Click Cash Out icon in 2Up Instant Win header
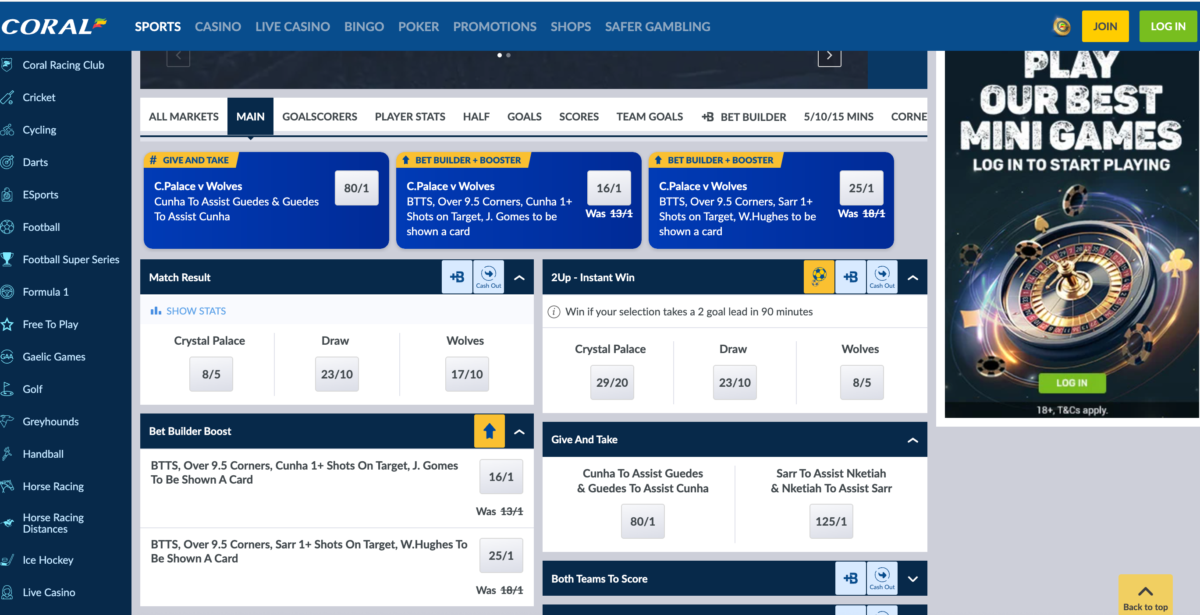1200x615 pixels. [x=882, y=277]
